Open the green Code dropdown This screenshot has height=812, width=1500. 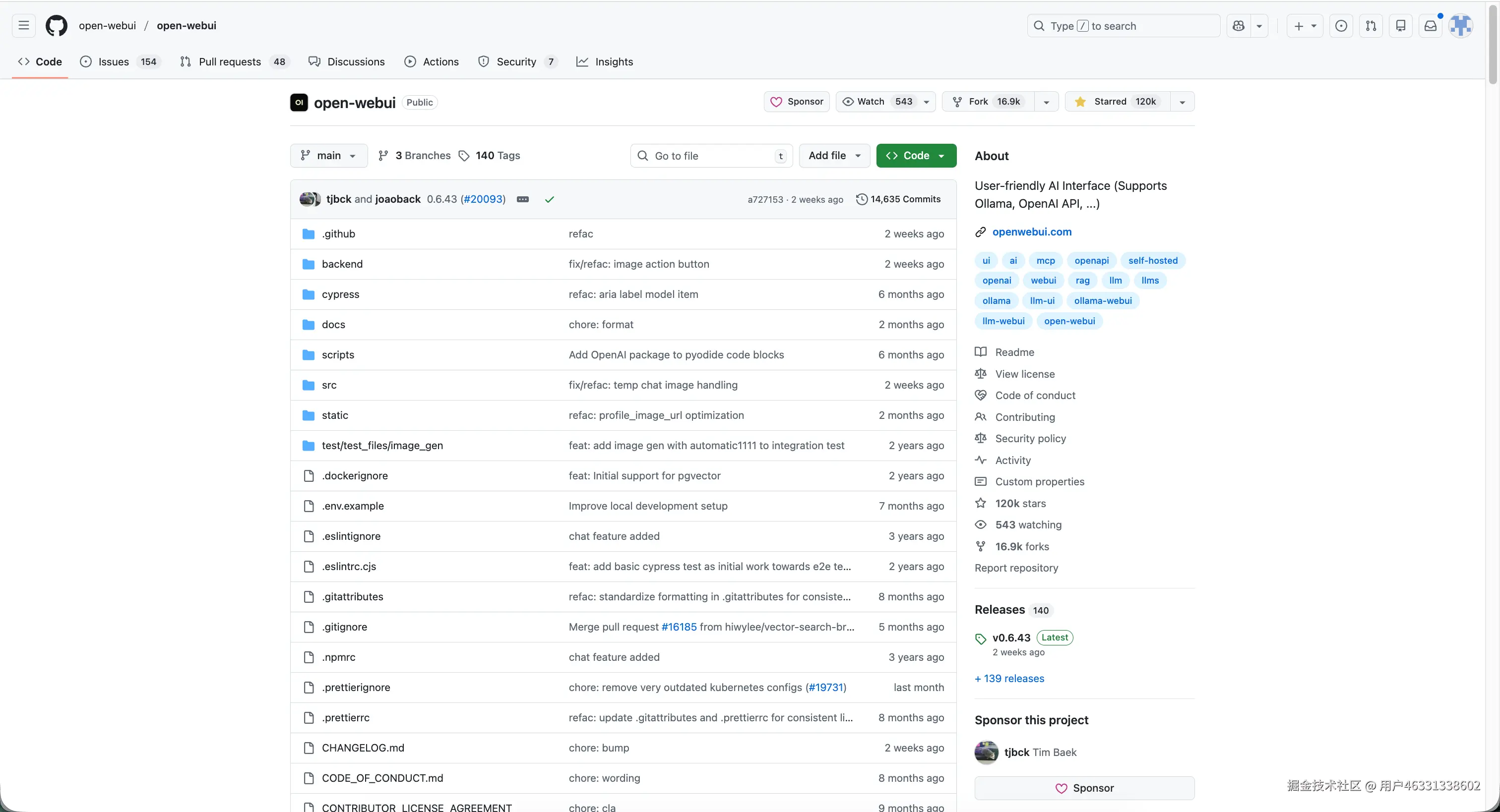(x=915, y=156)
